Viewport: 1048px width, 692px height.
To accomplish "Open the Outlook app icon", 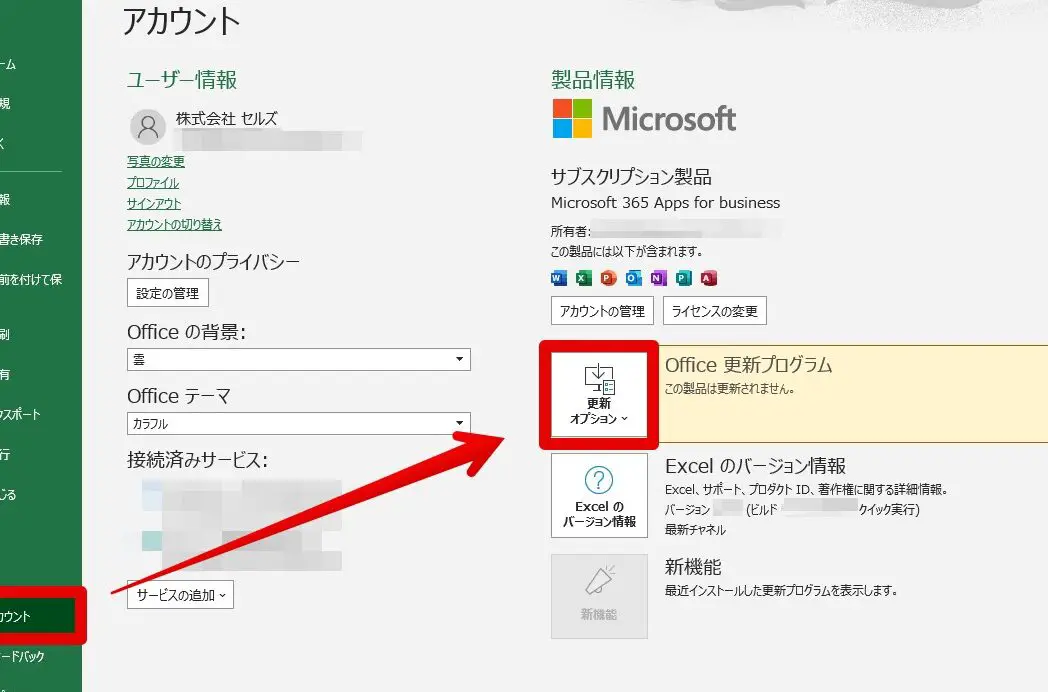I will pos(633,278).
